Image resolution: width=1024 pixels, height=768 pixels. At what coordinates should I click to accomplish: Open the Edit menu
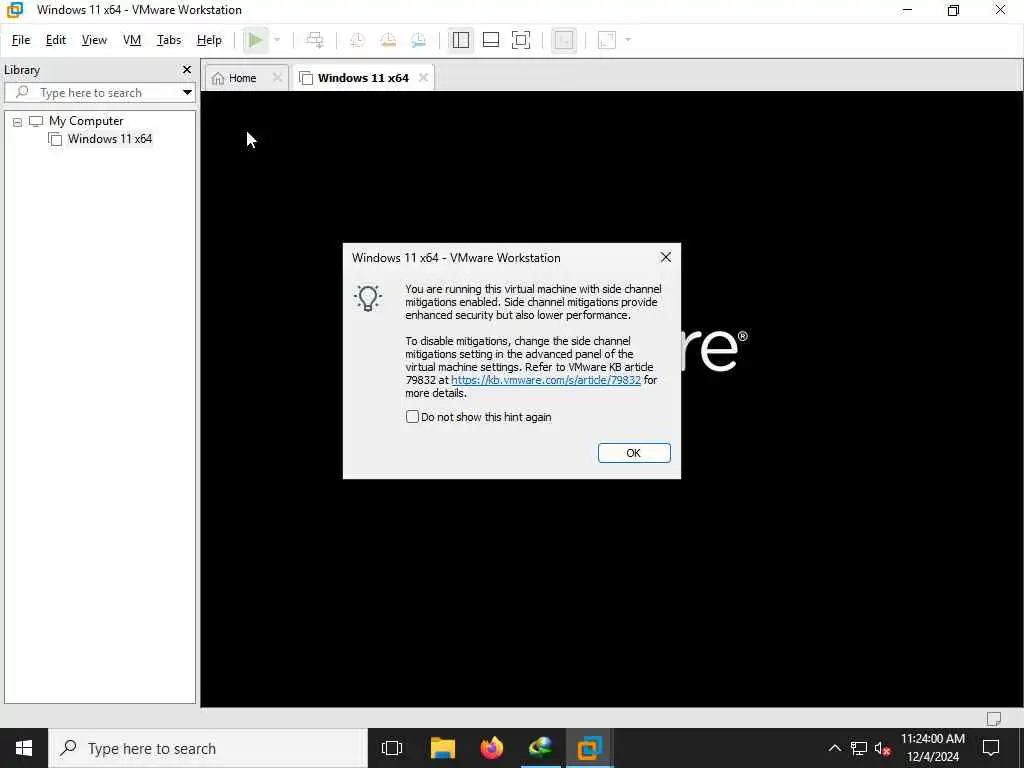56,40
